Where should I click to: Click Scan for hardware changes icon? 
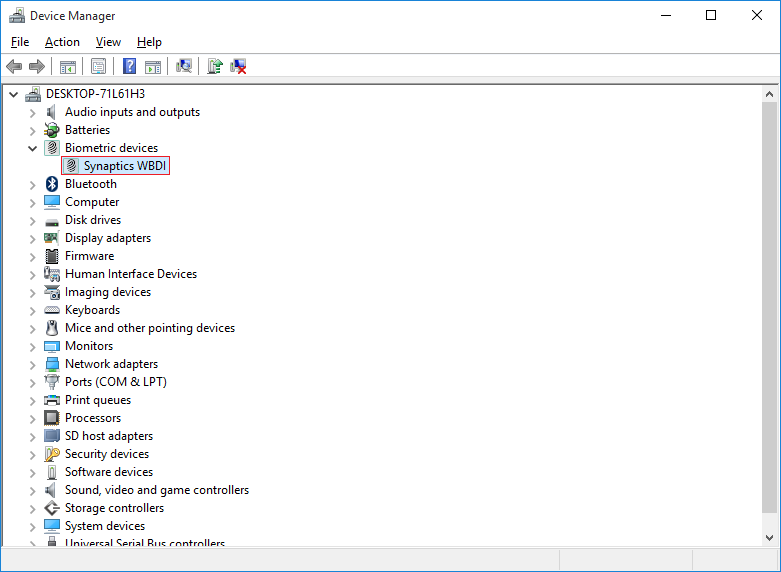click(184, 66)
